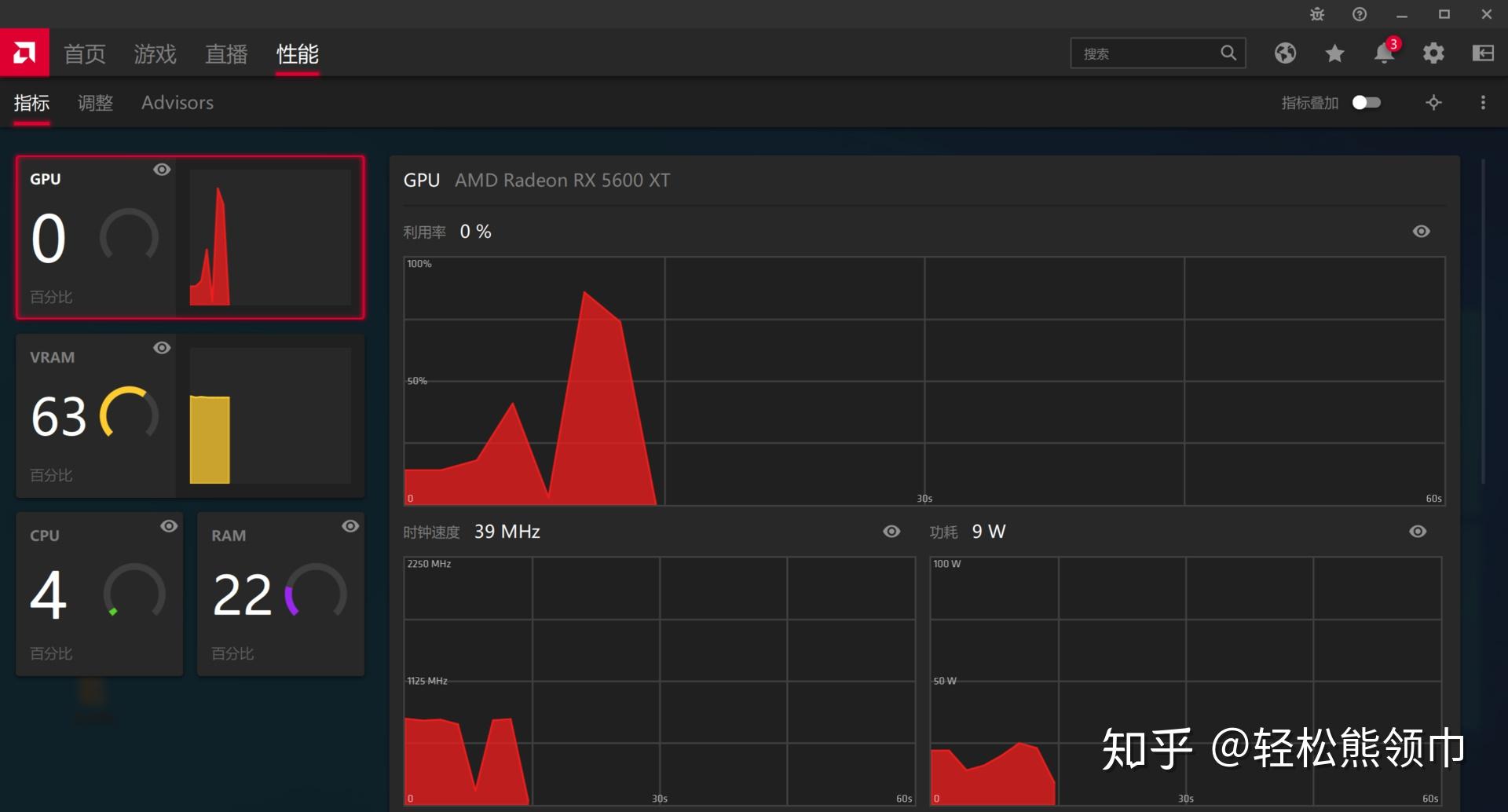Click the clock speed chart
This screenshot has width=1508, height=812.
(x=660, y=681)
